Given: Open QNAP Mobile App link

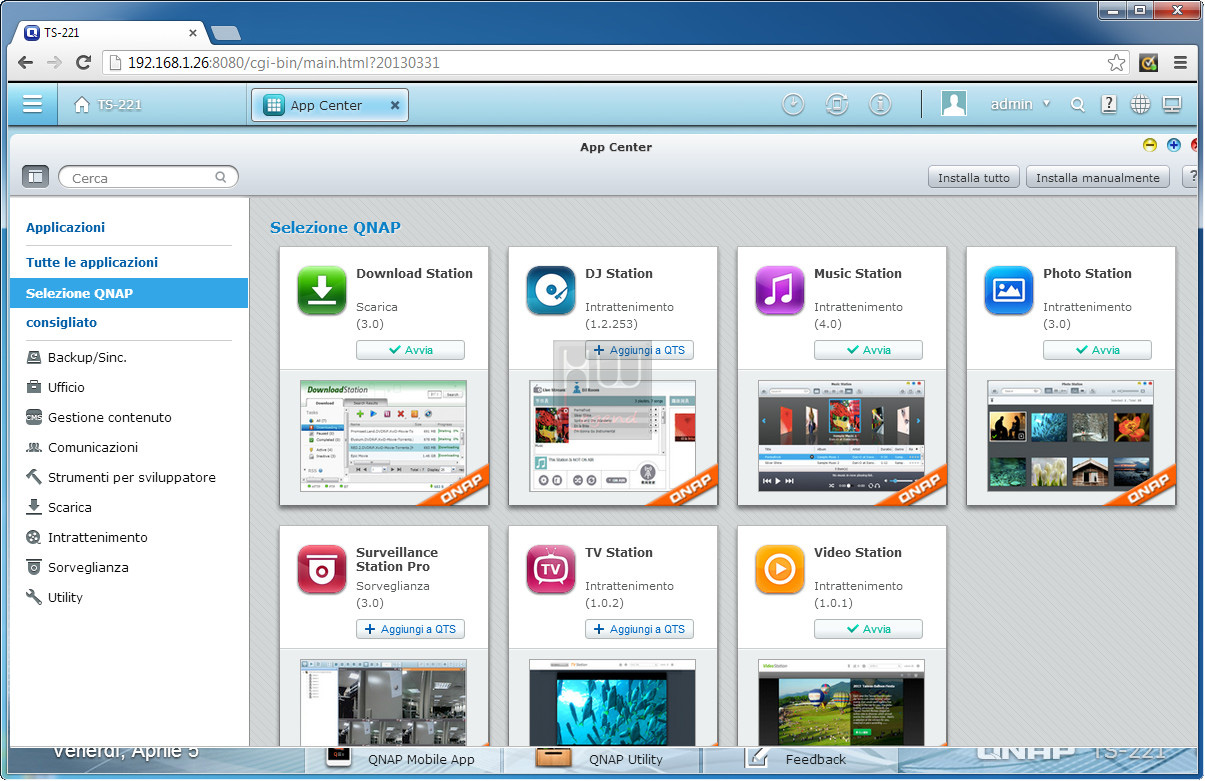Looking at the screenshot, I should tap(421, 759).
